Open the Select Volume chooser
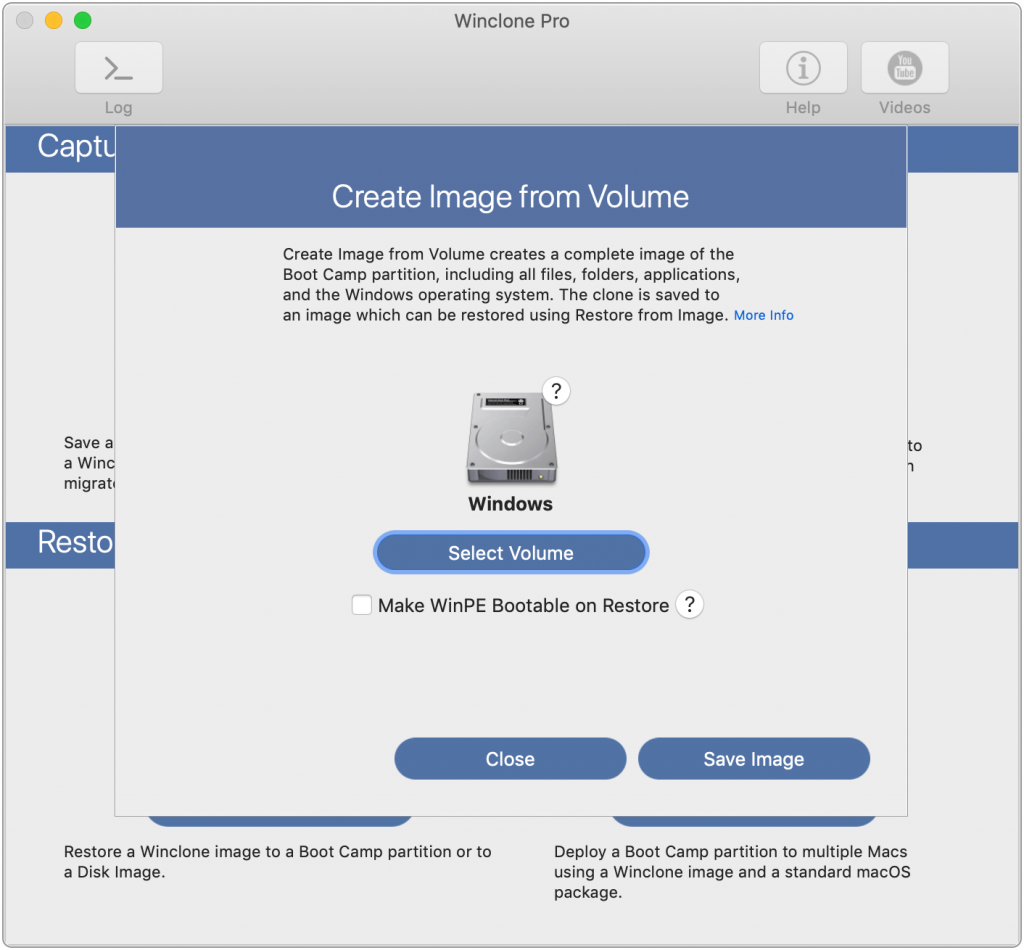 coord(511,552)
